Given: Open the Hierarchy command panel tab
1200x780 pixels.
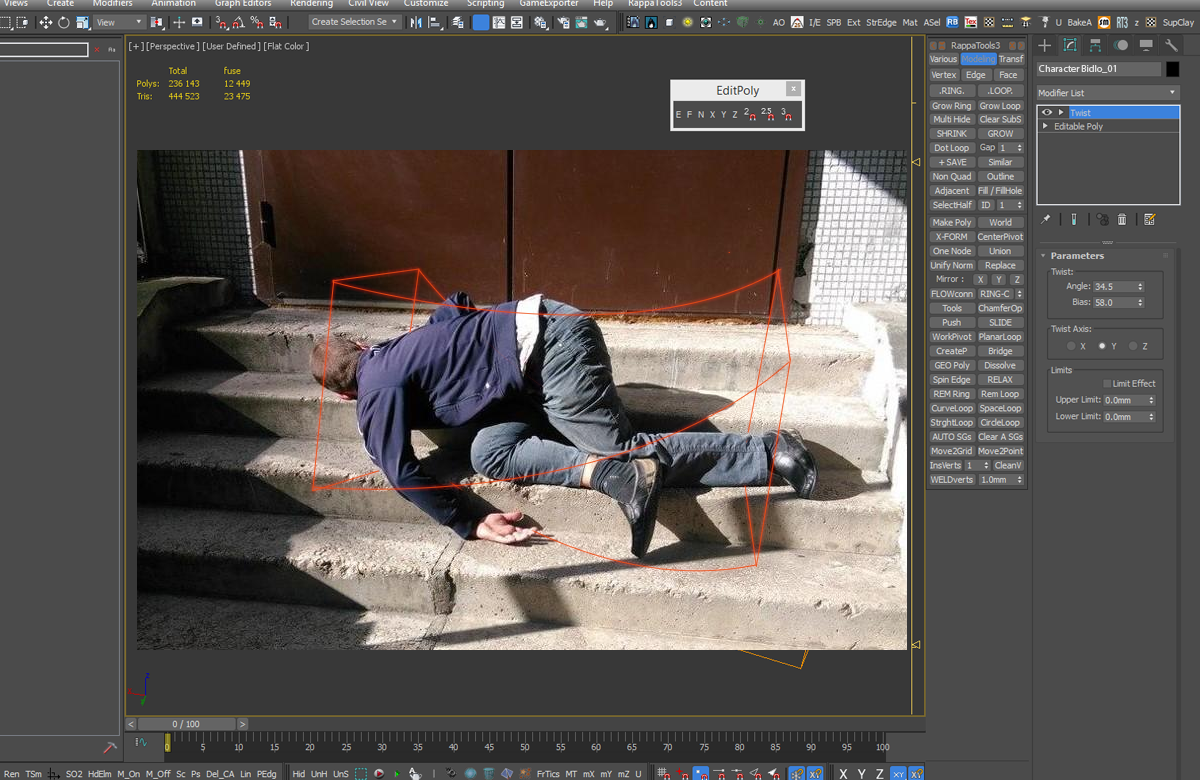Looking at the screenshot, I should [x=1095, y=45].
